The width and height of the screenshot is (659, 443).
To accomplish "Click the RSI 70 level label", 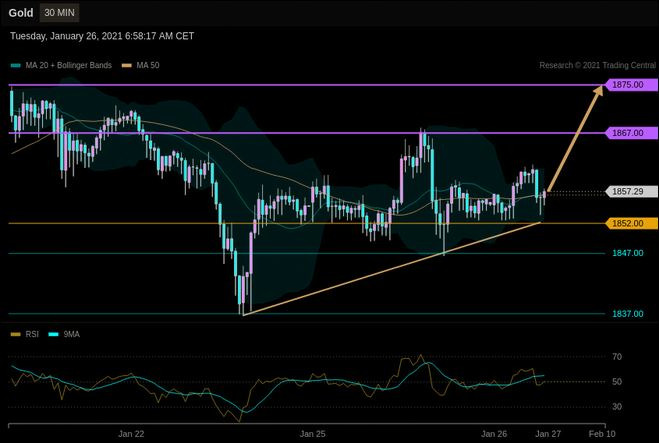I will point(617,357).
